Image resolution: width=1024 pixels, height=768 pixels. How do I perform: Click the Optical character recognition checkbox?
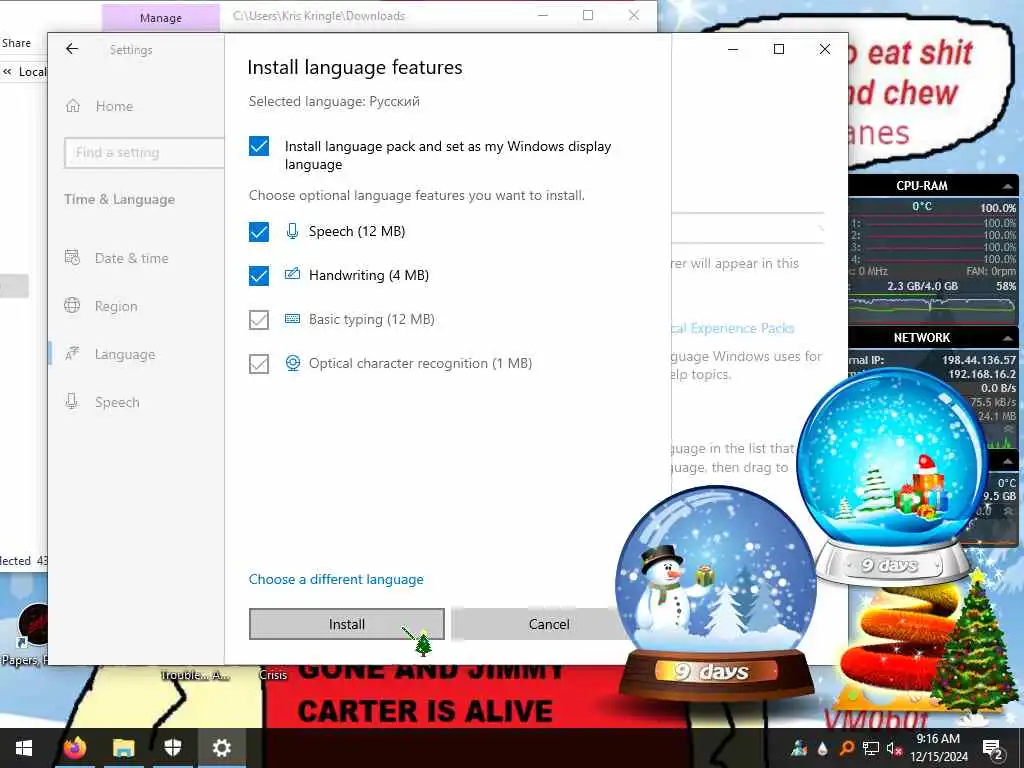pyautogui.click(x=259, y=364)
